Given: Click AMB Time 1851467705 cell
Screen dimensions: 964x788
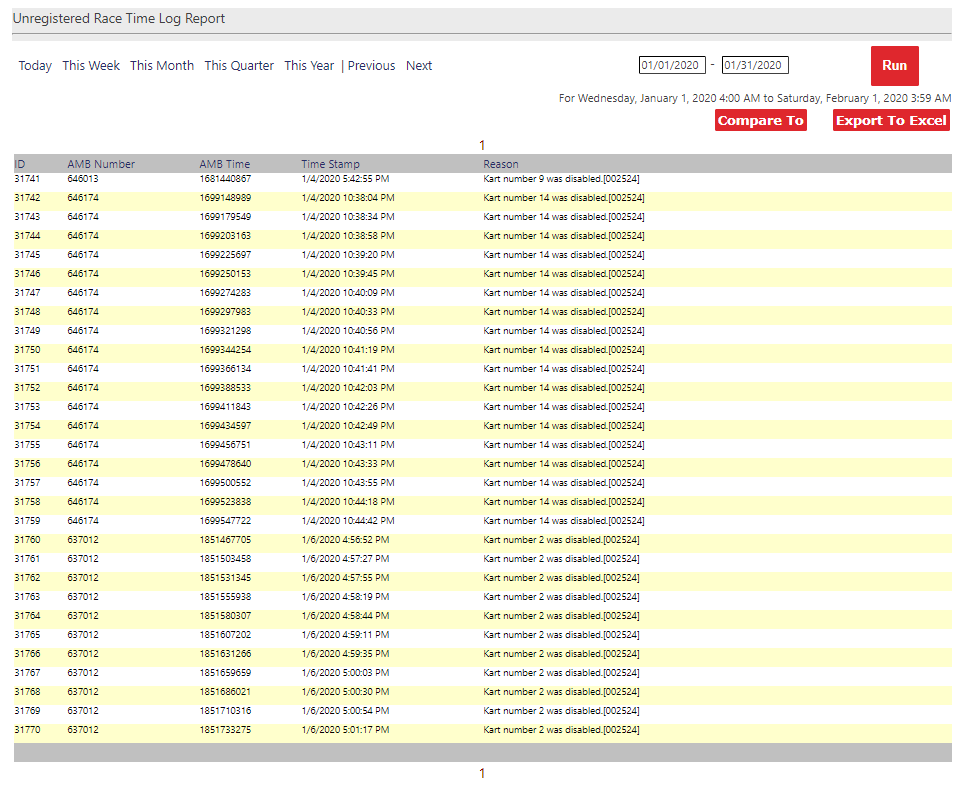Looking at the screenshot, I should click(x=225, y=541).
